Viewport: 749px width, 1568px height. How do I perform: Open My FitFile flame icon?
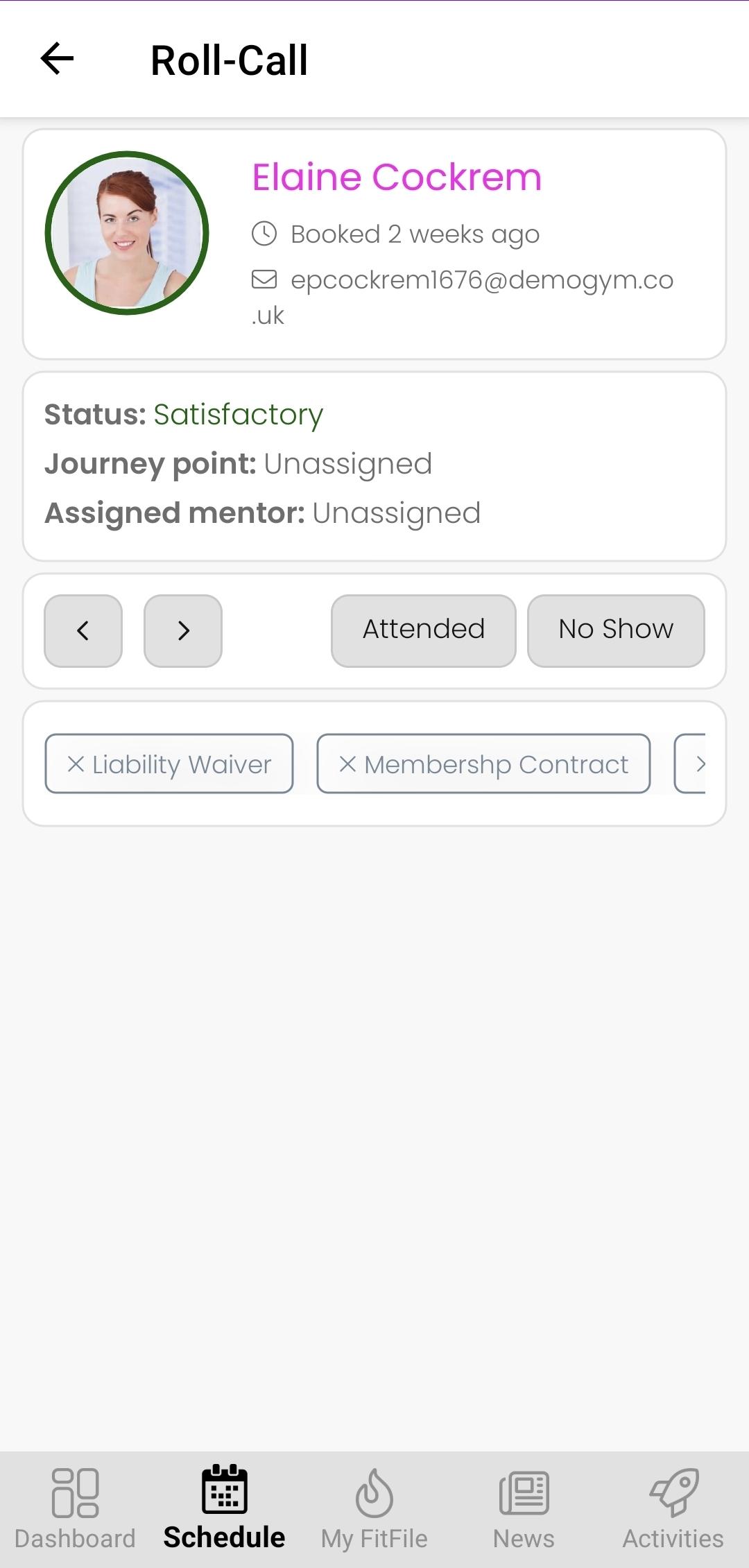[374, 1492]
